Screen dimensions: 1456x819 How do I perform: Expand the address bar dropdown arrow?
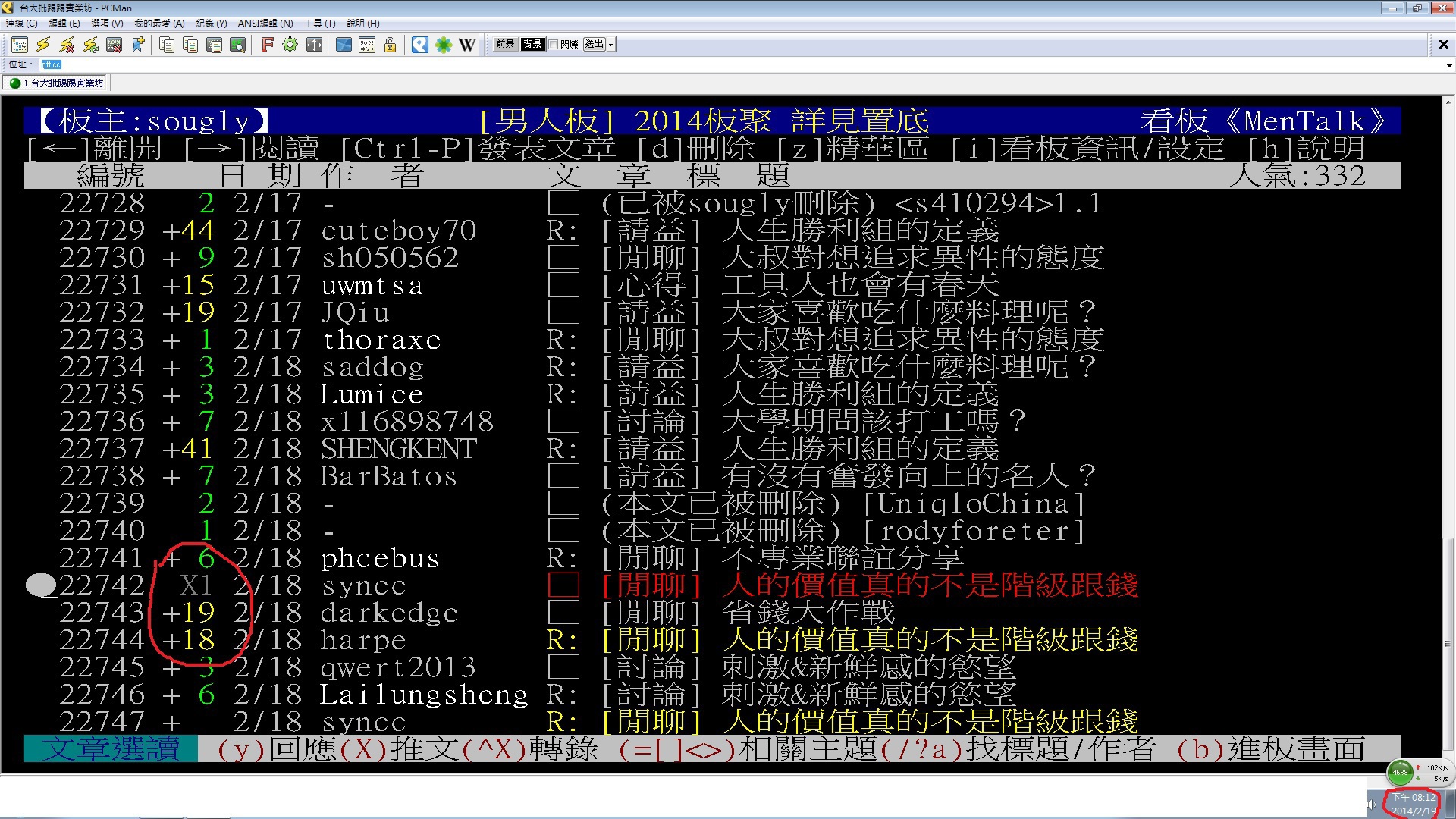(1449, 65)
